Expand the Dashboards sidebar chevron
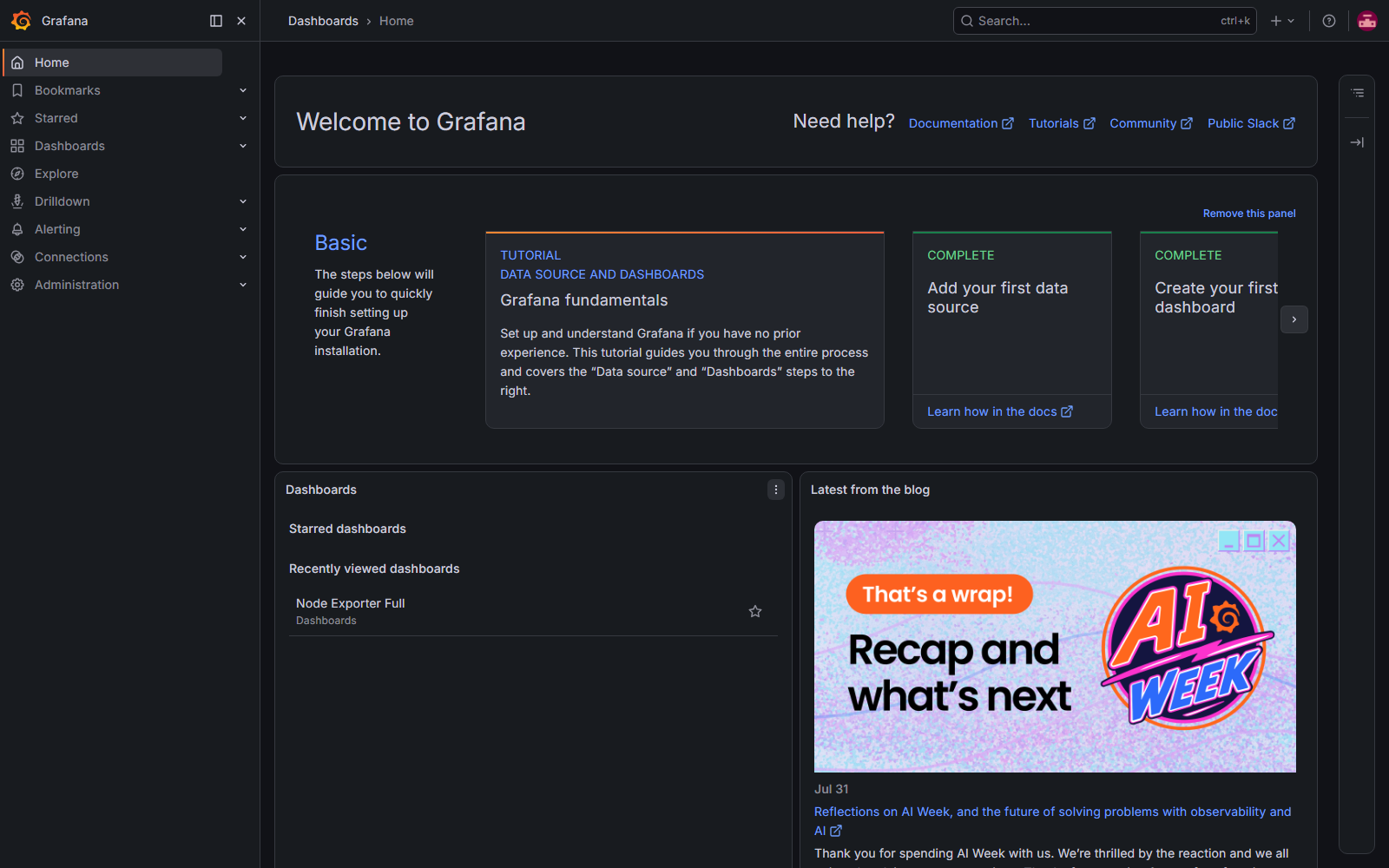Screen dimensions: 1389x868 [243, 146]
